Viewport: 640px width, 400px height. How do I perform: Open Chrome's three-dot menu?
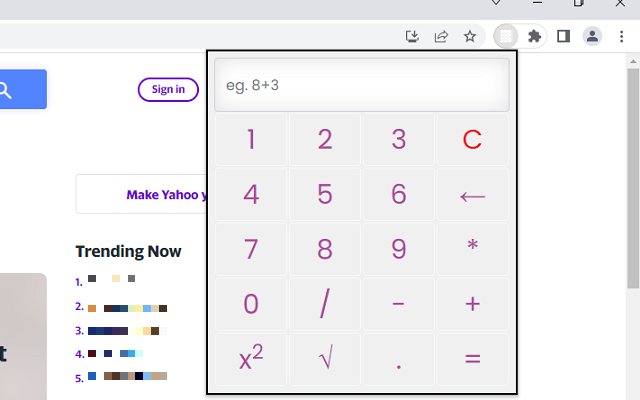(621, 37)
